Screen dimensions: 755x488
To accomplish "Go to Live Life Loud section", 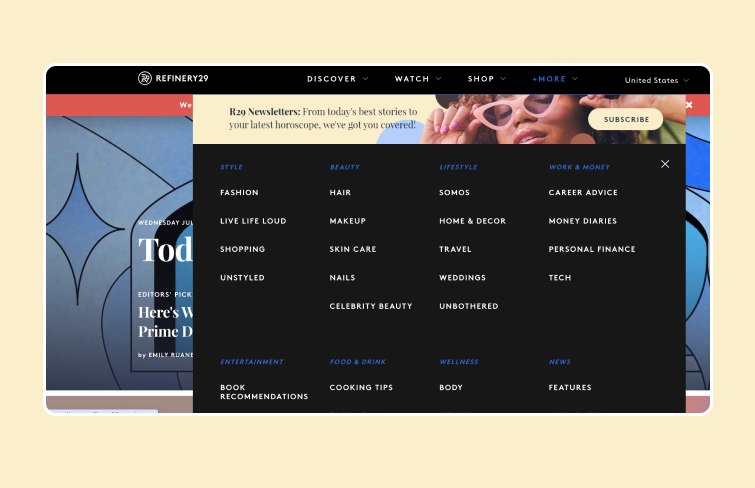I will pos(253,221).
